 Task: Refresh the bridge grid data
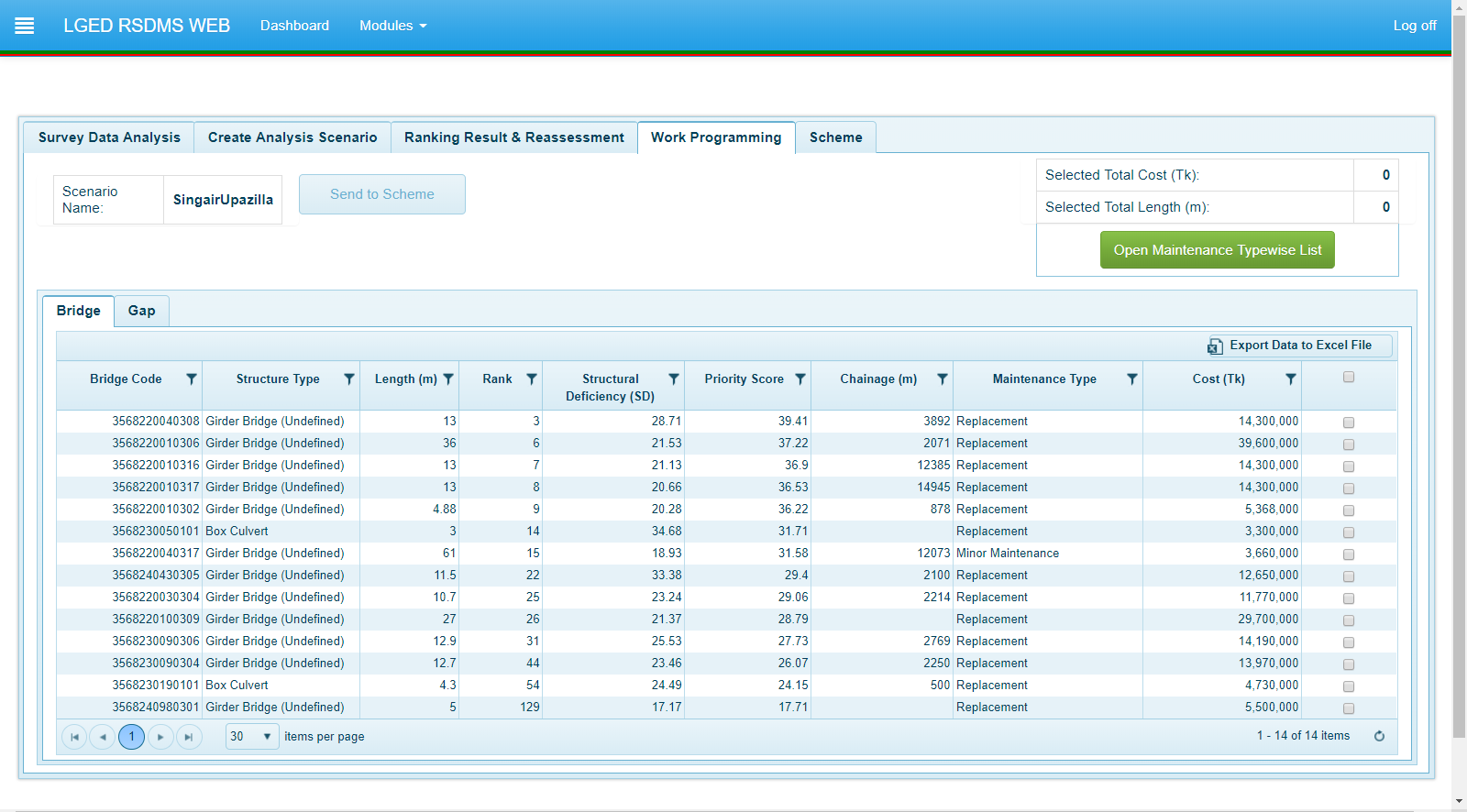pos(1379,736)
